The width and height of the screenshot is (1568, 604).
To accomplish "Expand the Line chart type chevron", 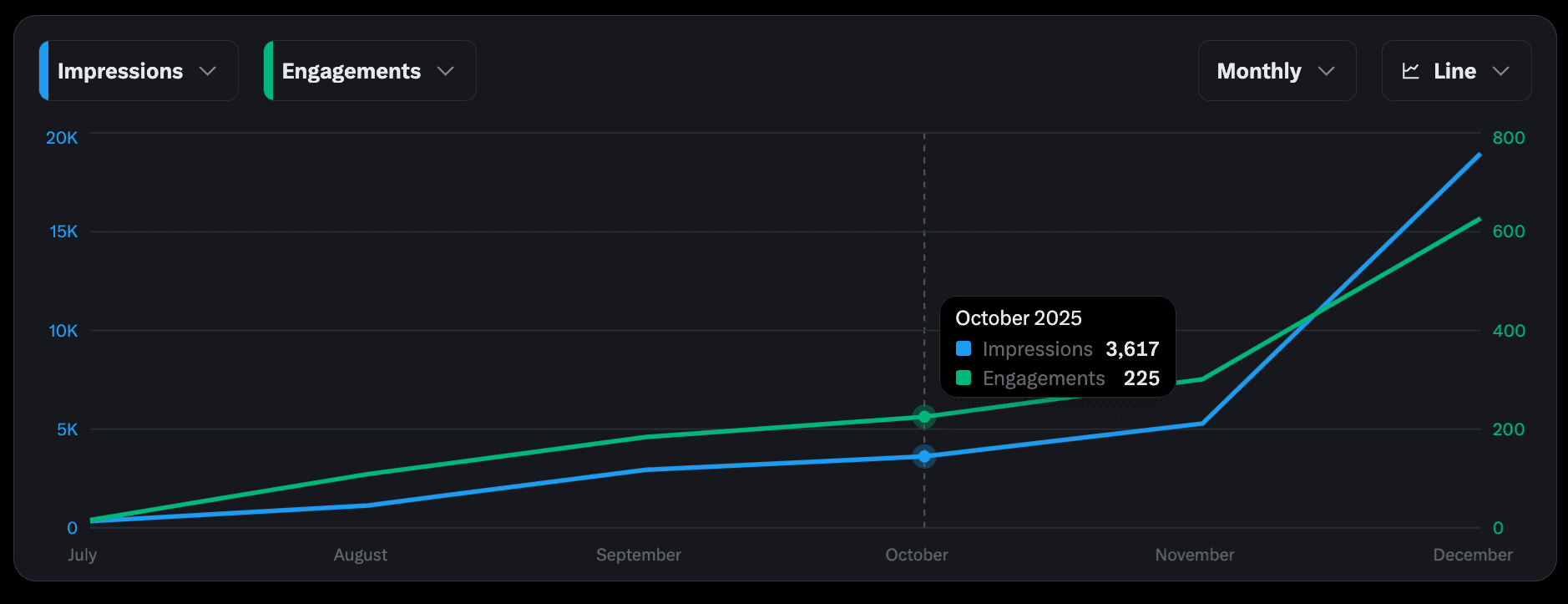I will coord(1500,71).
